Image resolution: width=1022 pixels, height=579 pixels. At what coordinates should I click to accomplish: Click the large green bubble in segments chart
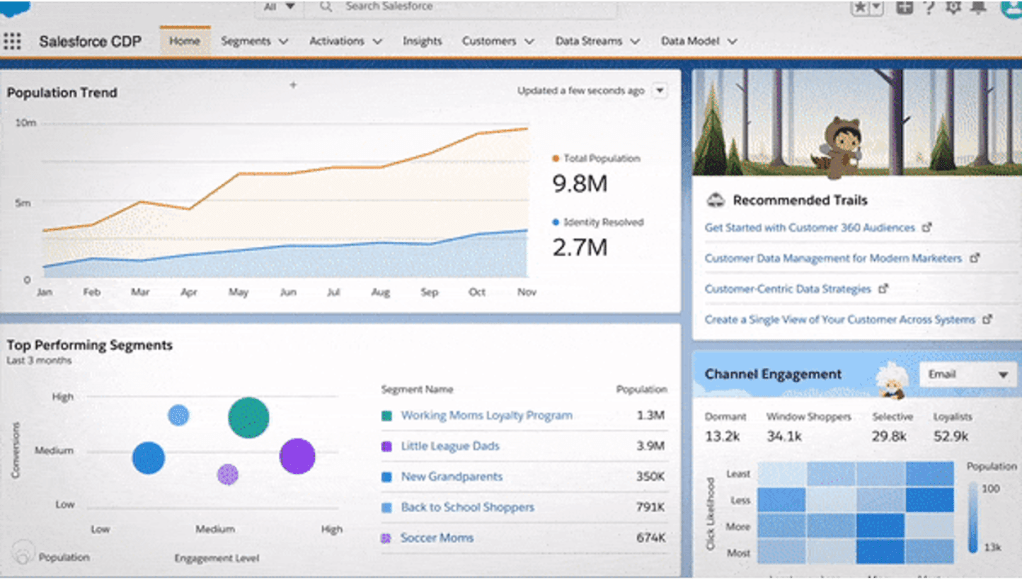pos(248,418)
